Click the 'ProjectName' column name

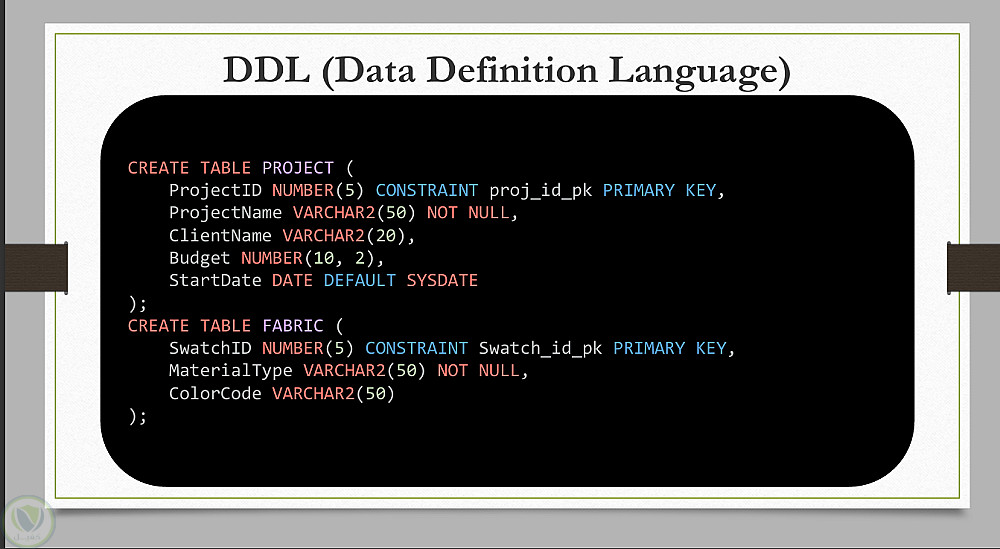225,213
